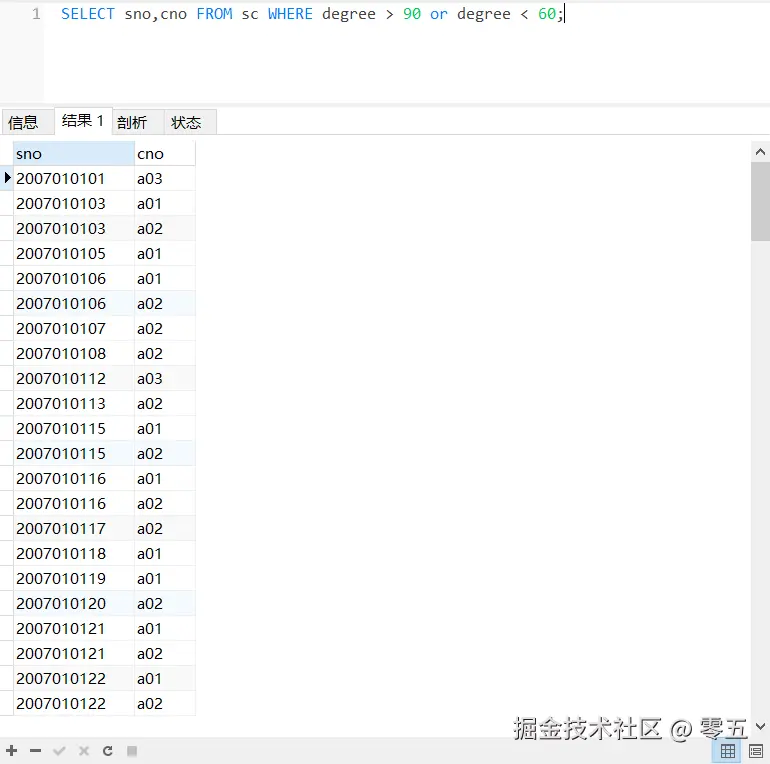
Task: Click scrollbar up arrow
Action: click(760, 152)
